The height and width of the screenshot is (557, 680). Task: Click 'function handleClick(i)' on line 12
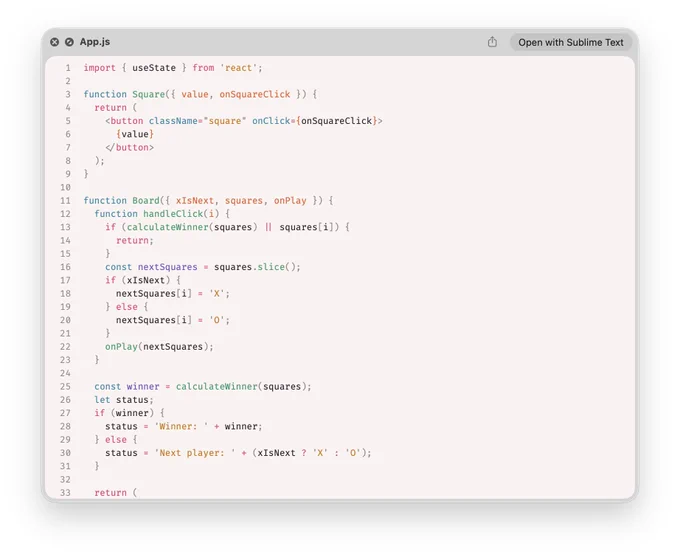(x=157, y=214)
